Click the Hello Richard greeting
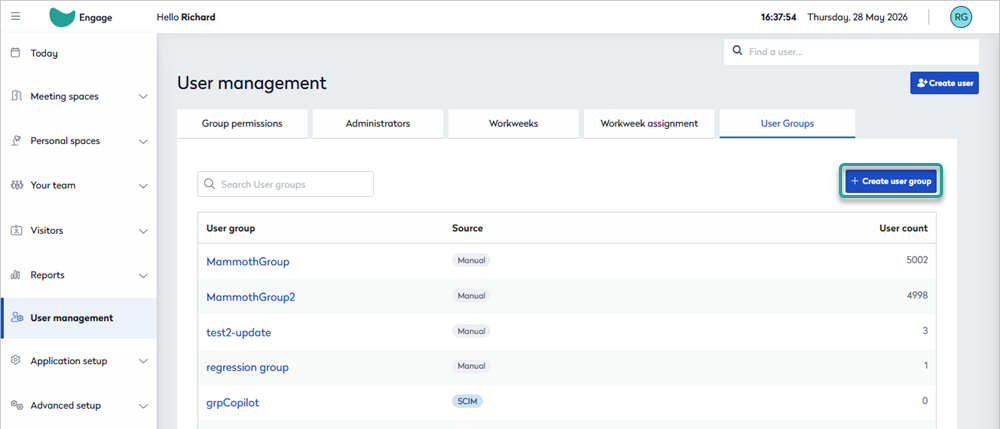This screenshot has height=429, width=1000. pyautogui.click(x=186, y=17)
